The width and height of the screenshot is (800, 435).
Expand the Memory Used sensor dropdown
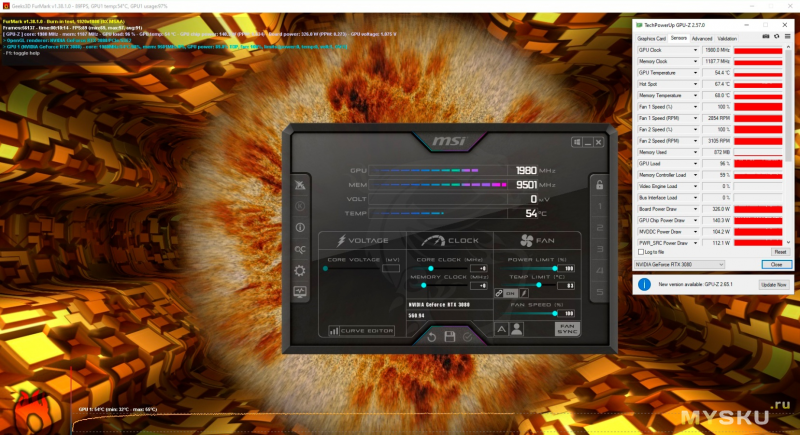click(695, 152)
